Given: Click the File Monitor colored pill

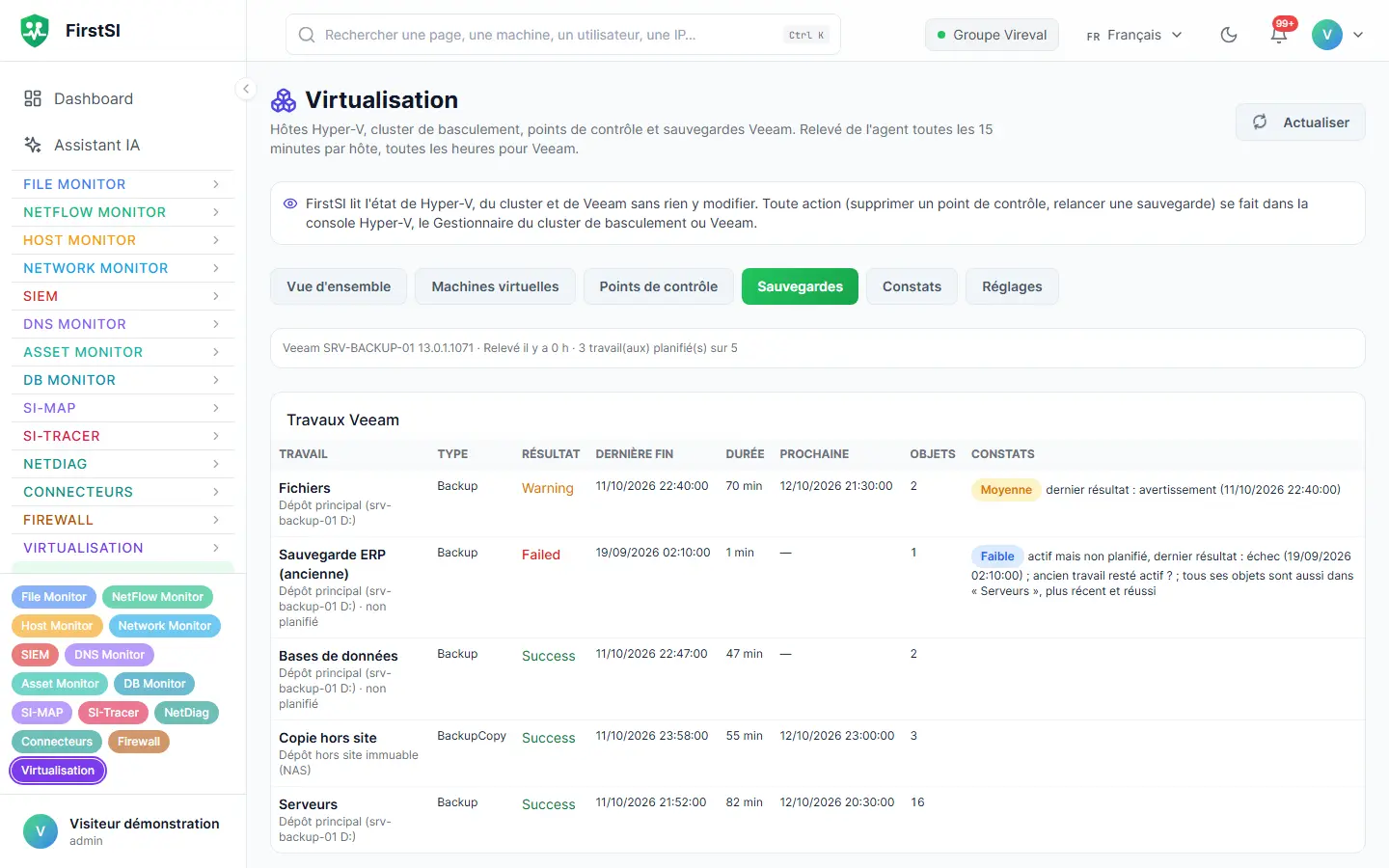Looking at the screenshot, I should click(x=54, y=597).
